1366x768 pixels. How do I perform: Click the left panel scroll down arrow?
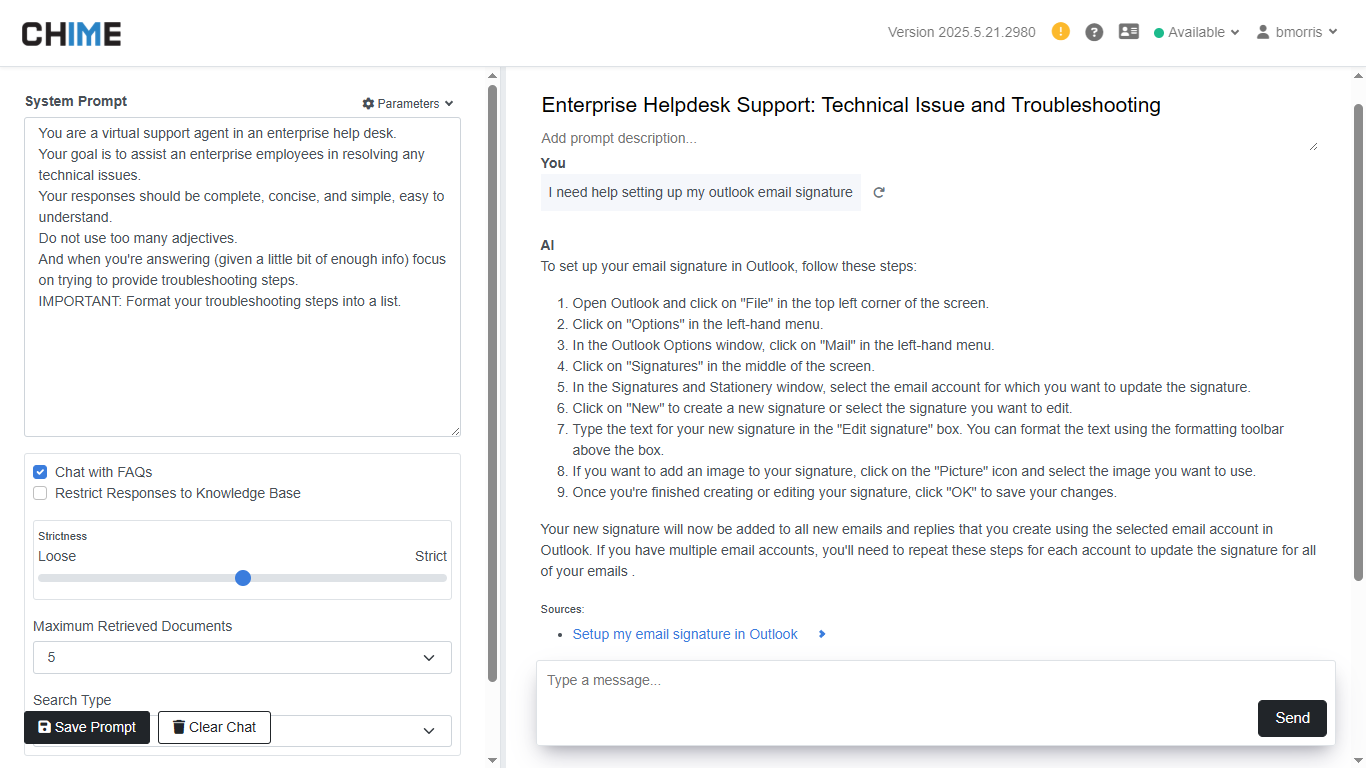[492, 761]
